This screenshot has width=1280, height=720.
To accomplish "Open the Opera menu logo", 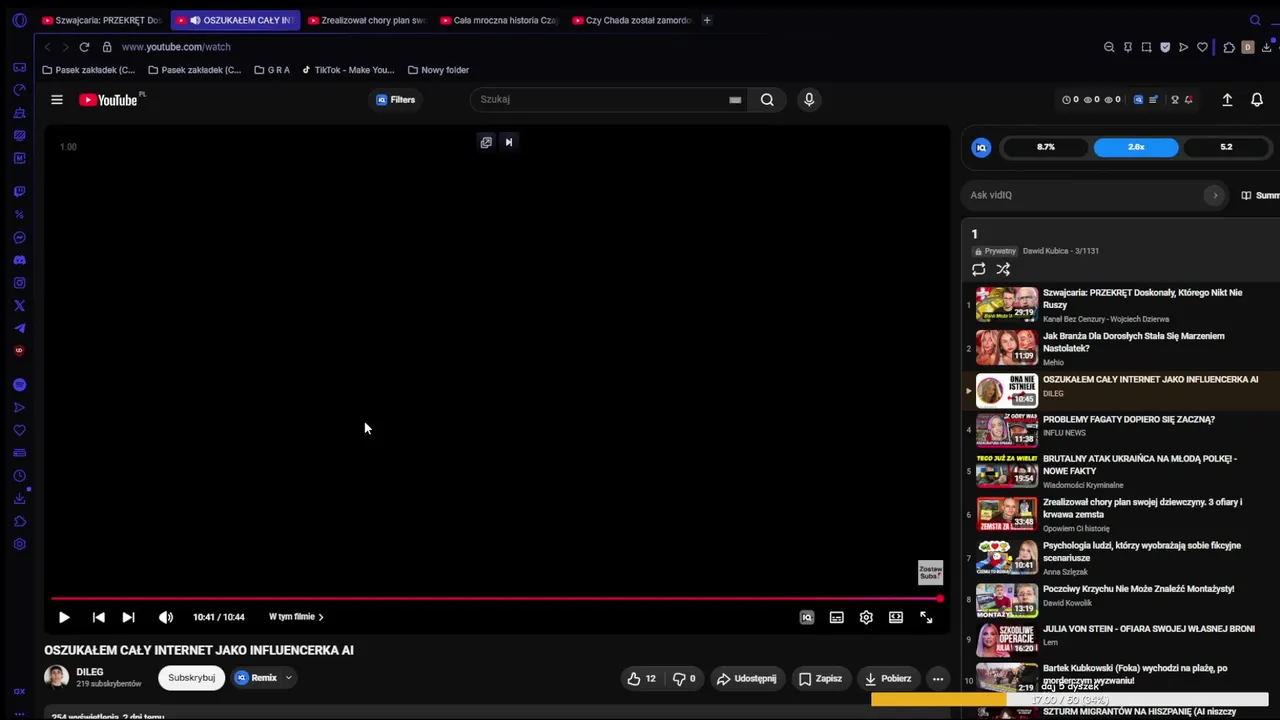I will (19, 20).
